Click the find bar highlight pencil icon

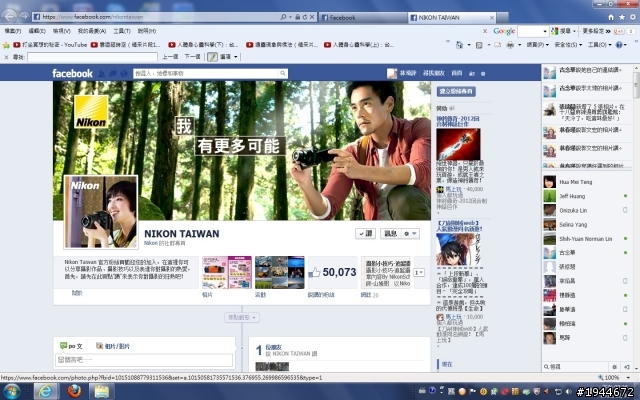[212, 57]
